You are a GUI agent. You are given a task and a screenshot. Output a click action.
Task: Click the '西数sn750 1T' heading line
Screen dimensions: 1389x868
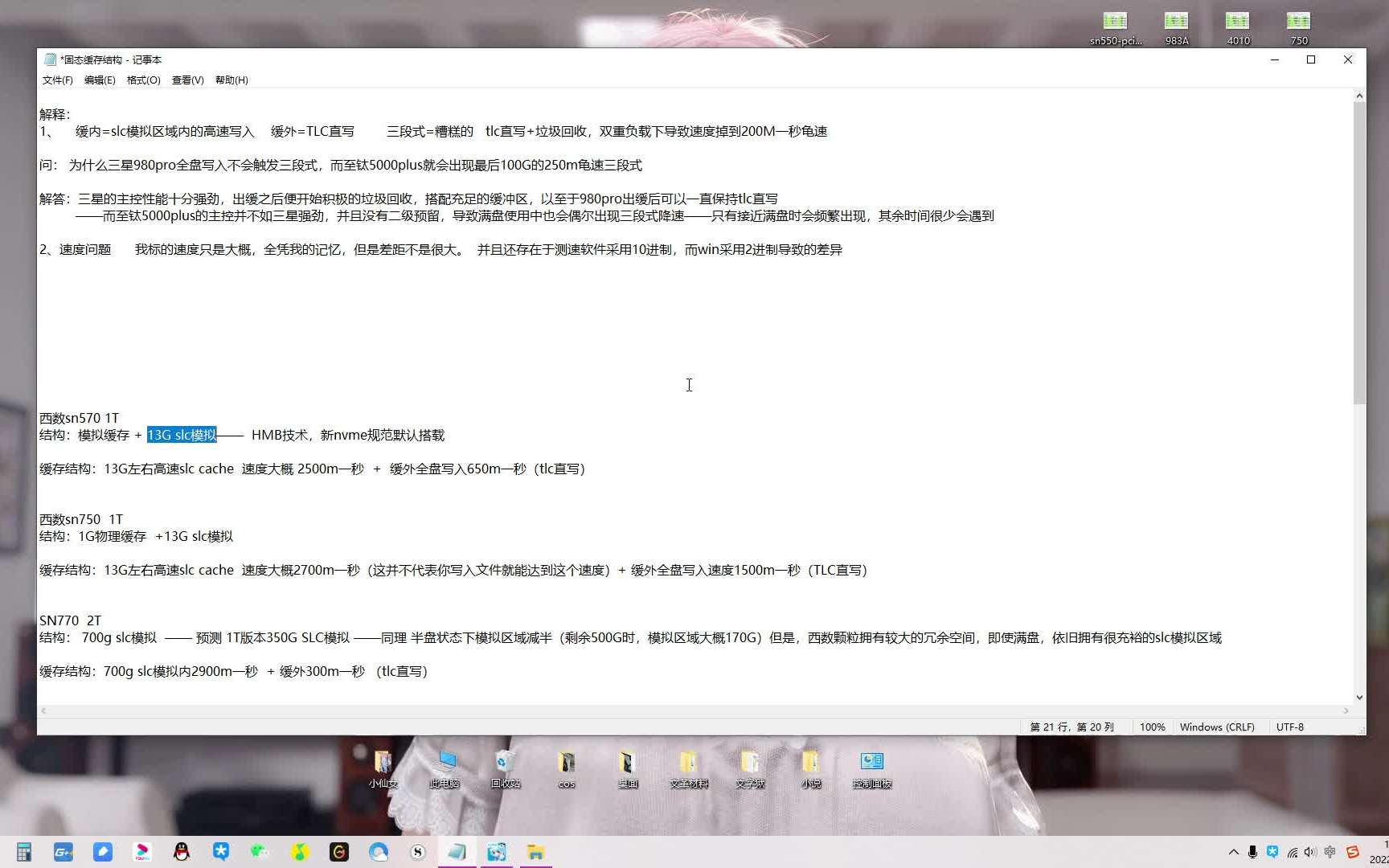[81, 519]
